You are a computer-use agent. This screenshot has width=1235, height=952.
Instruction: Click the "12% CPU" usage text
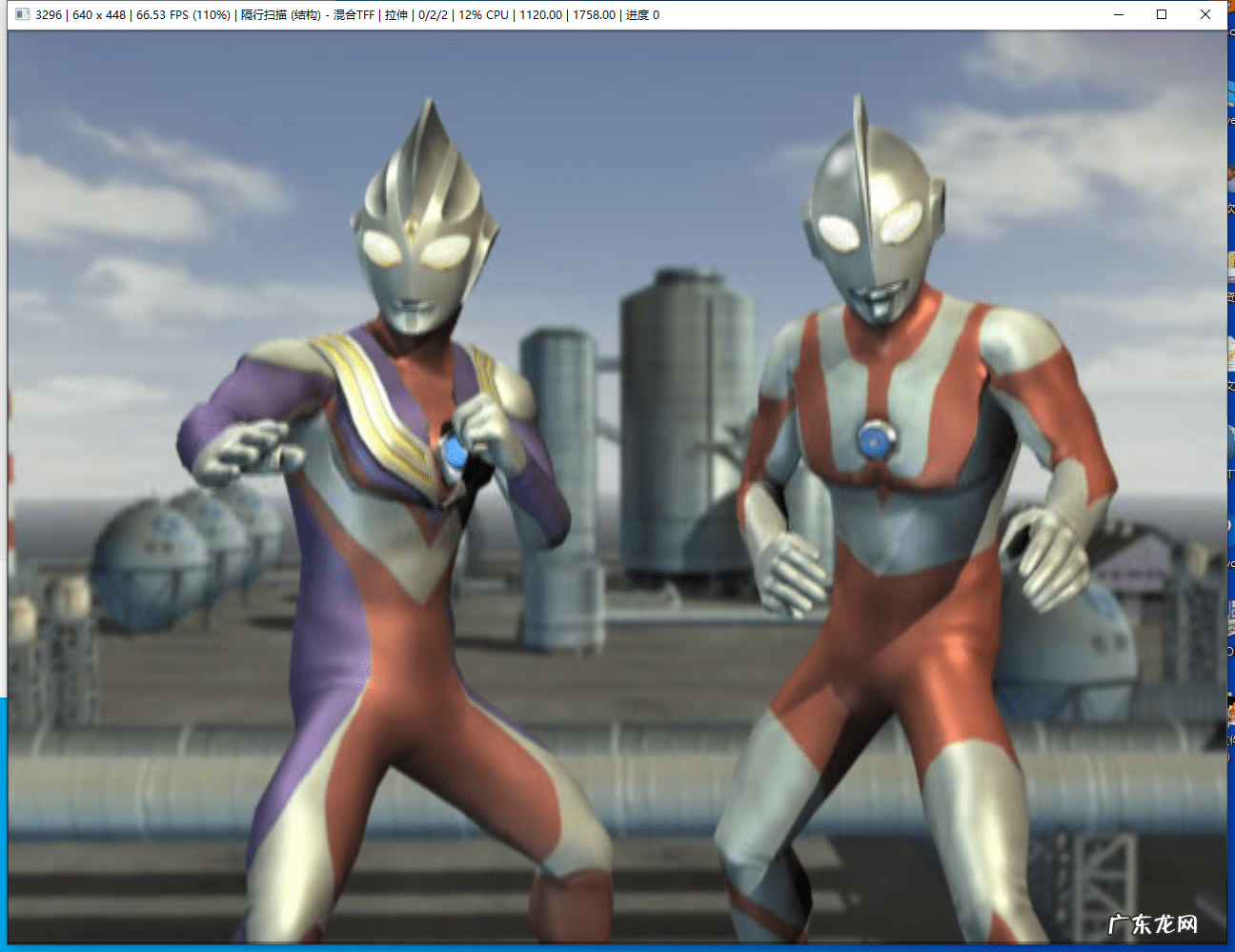483,15
